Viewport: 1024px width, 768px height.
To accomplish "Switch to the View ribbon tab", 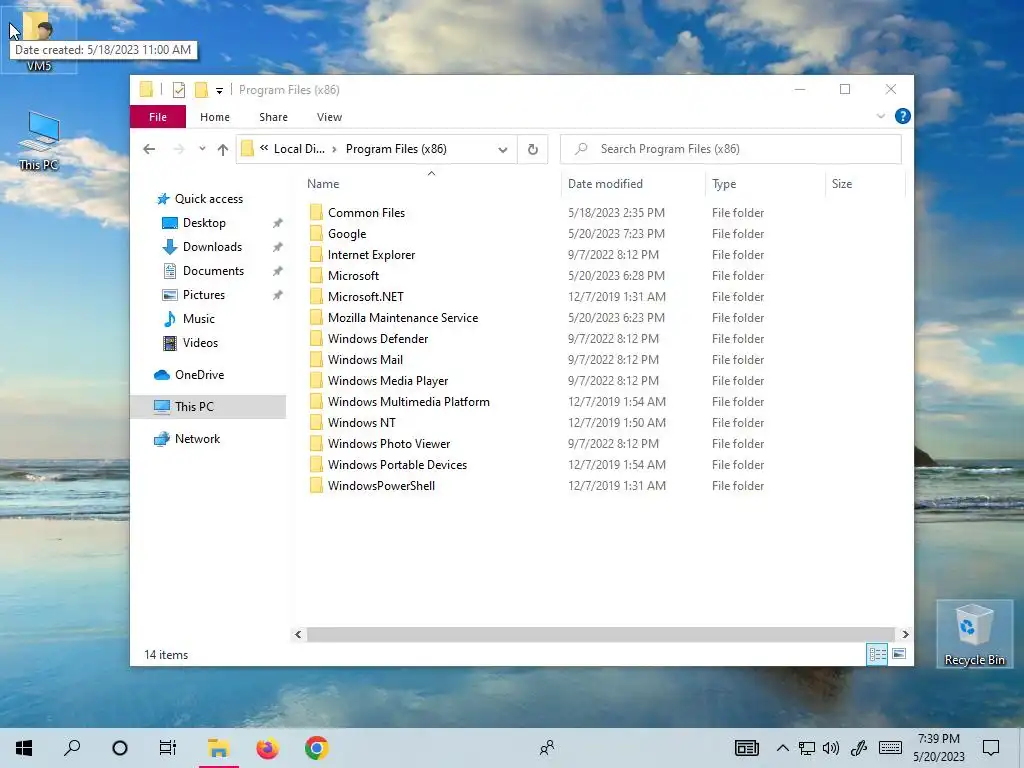I will click(x=329, y=117).
